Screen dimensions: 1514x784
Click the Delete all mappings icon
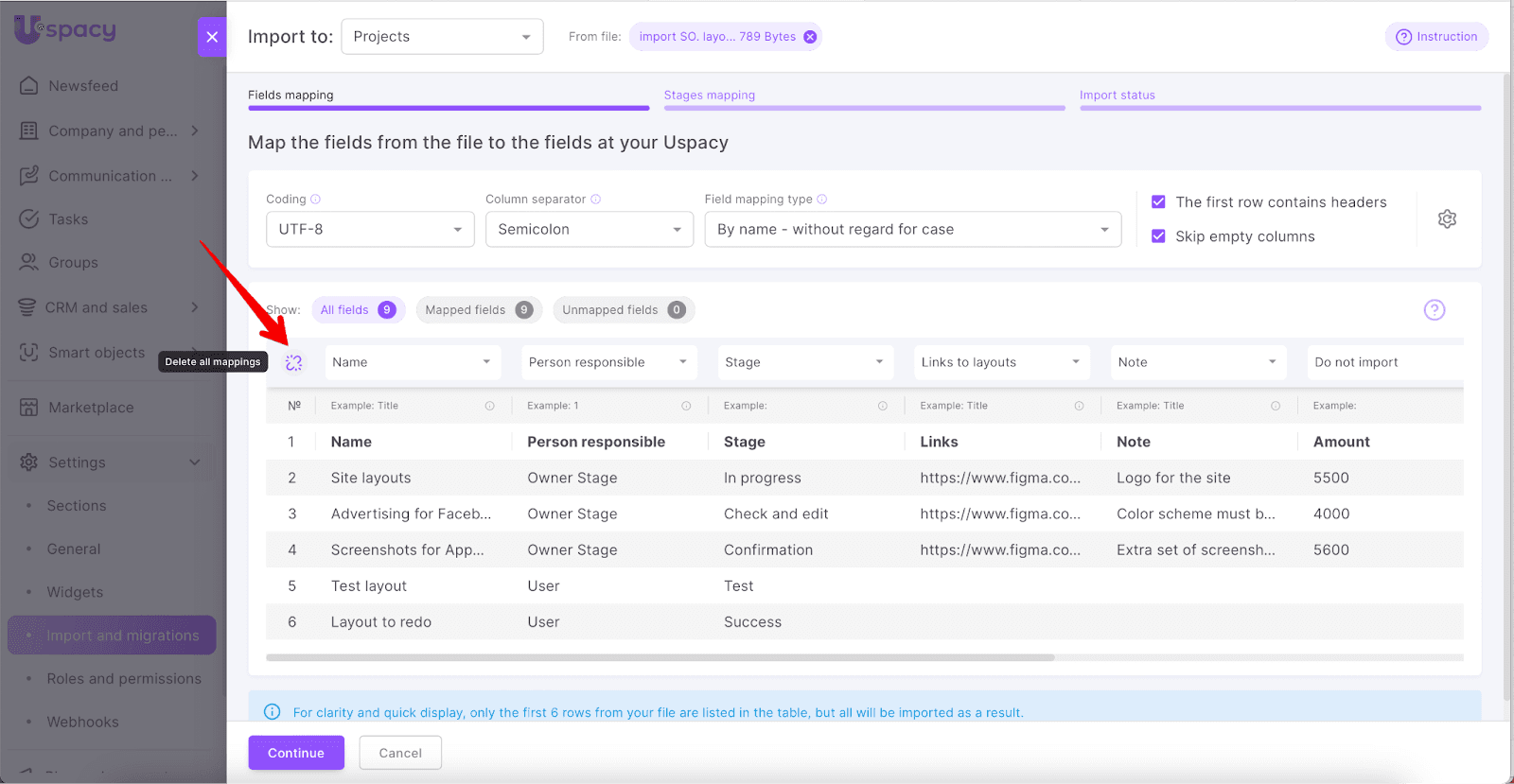293,362
